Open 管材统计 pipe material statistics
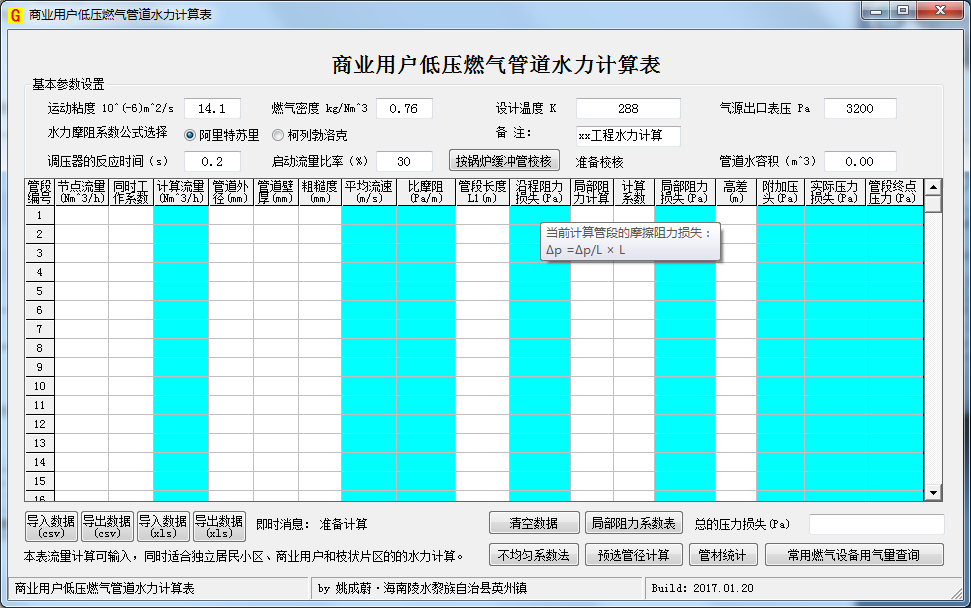 tap(722, 554)
